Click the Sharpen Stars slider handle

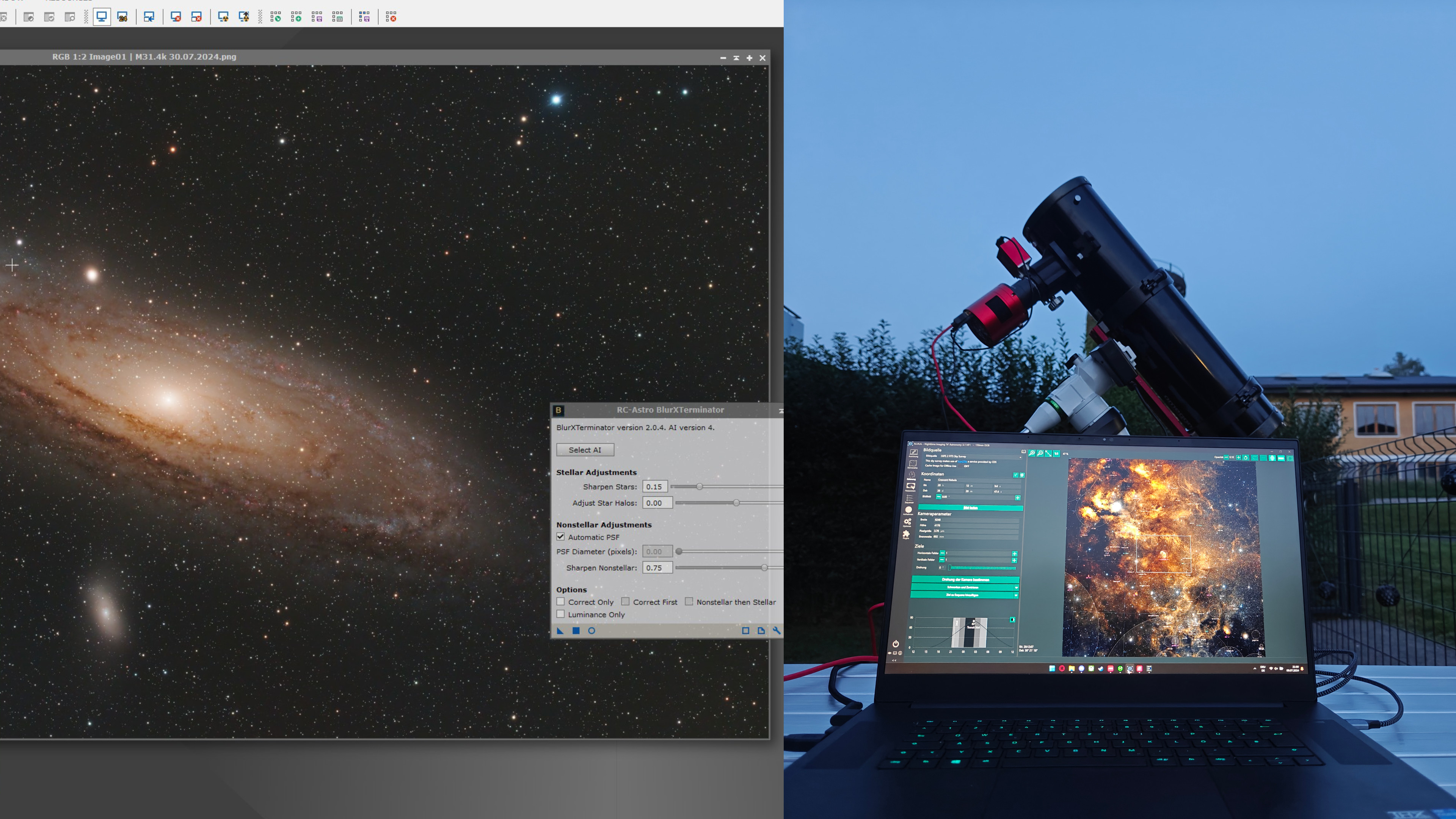point(700,486)
